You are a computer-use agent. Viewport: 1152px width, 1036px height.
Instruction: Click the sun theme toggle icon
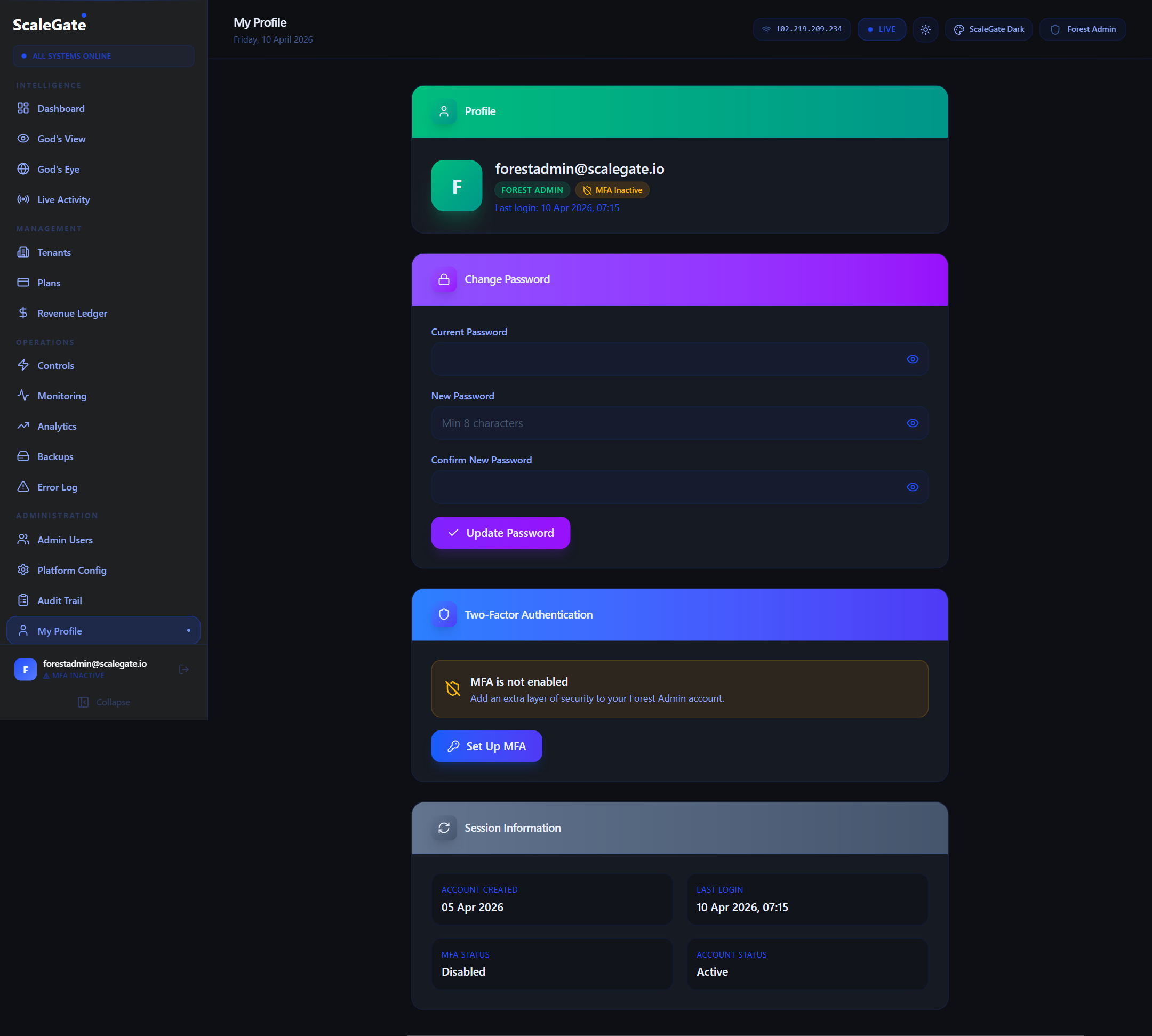pyautogui.click(x=925, y=30)
